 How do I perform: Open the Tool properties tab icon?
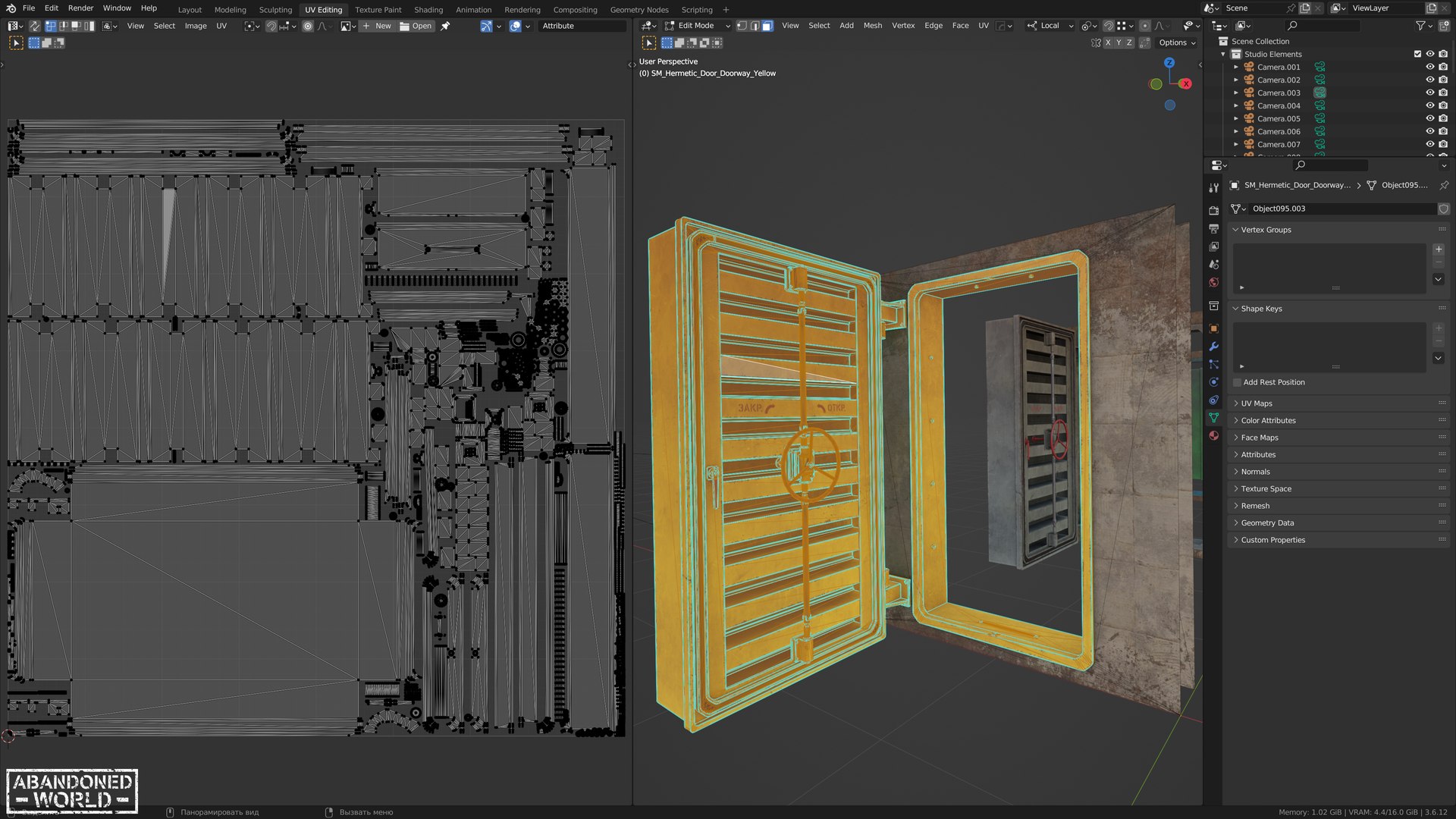(x=1213, y=188)
